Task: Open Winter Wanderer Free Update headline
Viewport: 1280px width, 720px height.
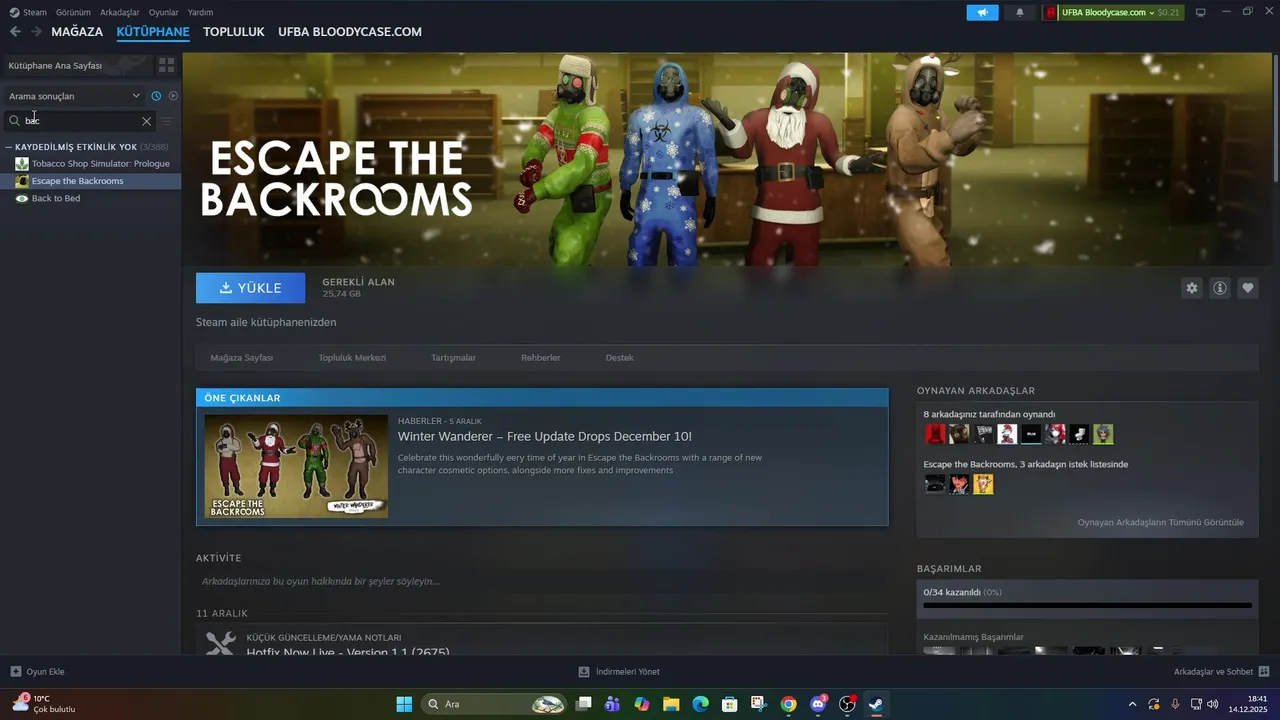Action: click(544, 437)
